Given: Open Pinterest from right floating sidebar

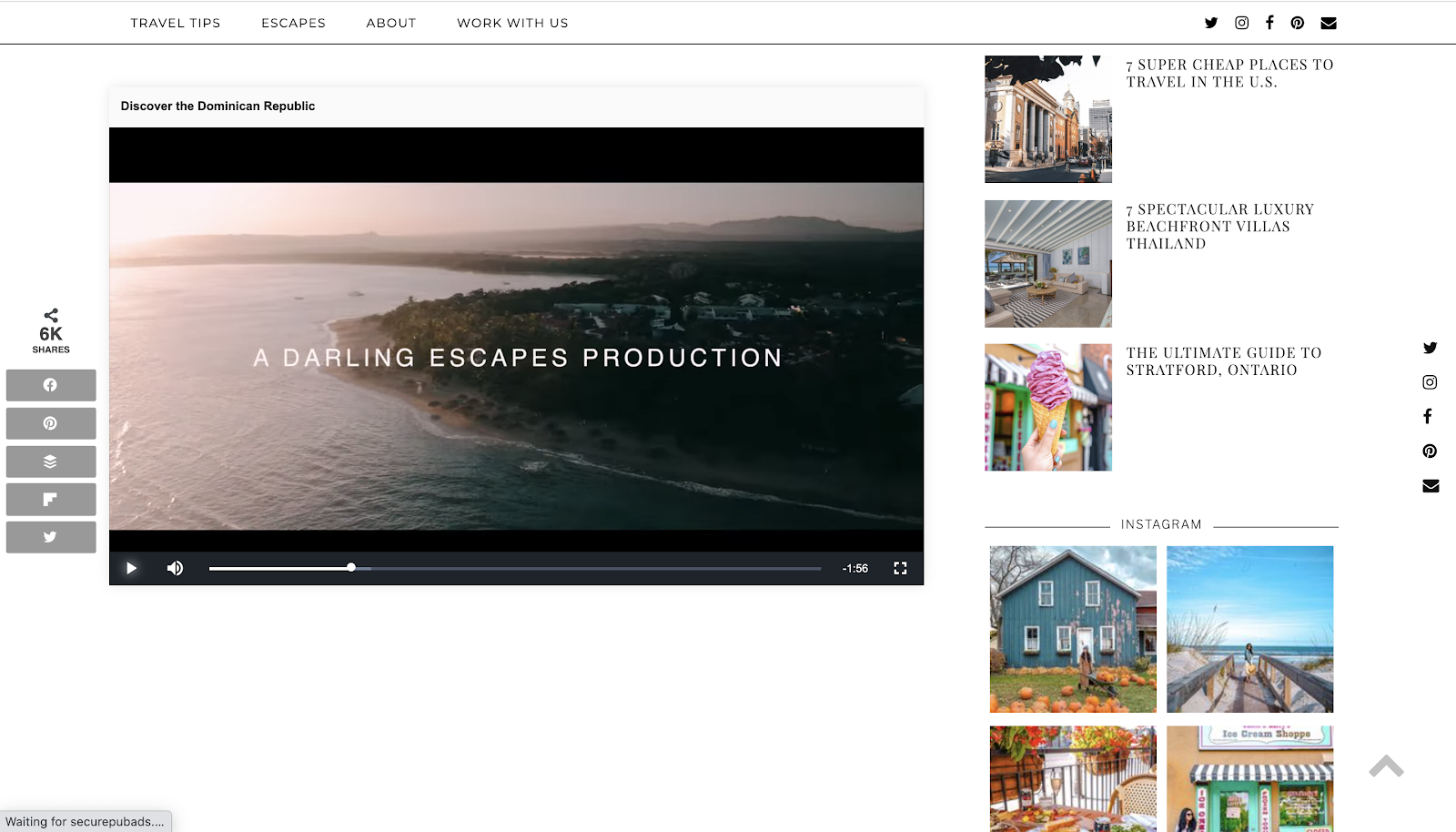Looking at the screenshot, I should (1431, 451).
